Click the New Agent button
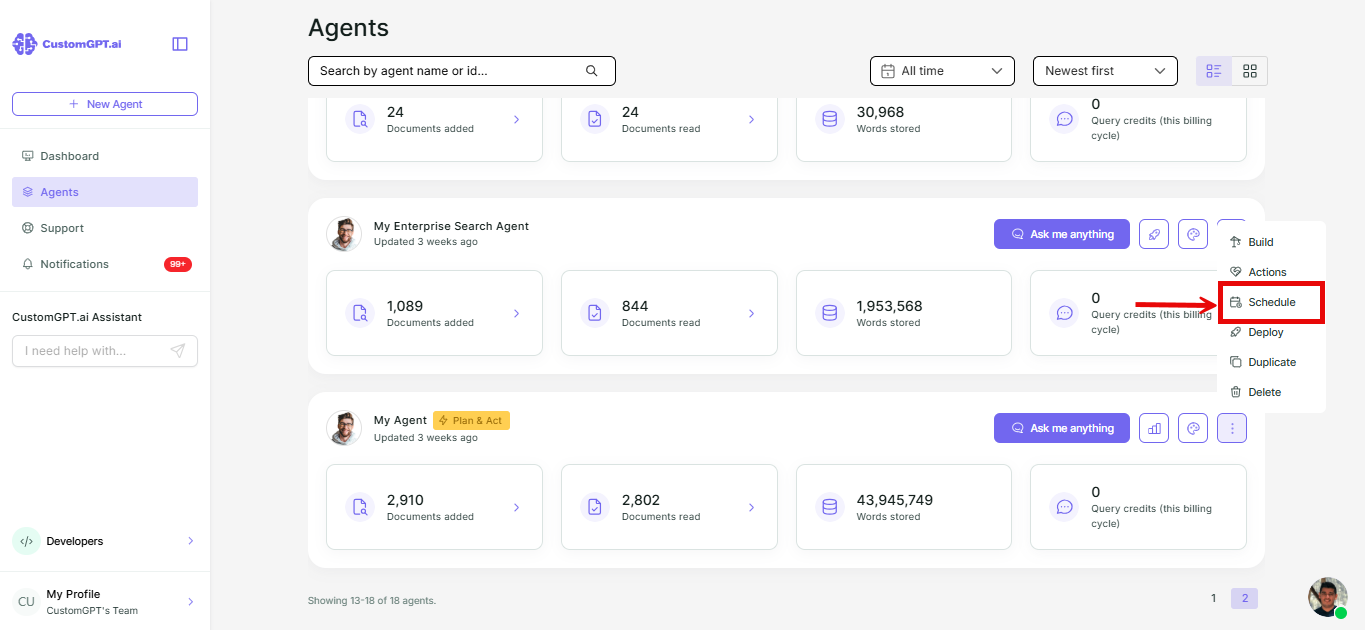This screenshot has height=630, width=1365. pyautogui.click(x=105, y=104)
